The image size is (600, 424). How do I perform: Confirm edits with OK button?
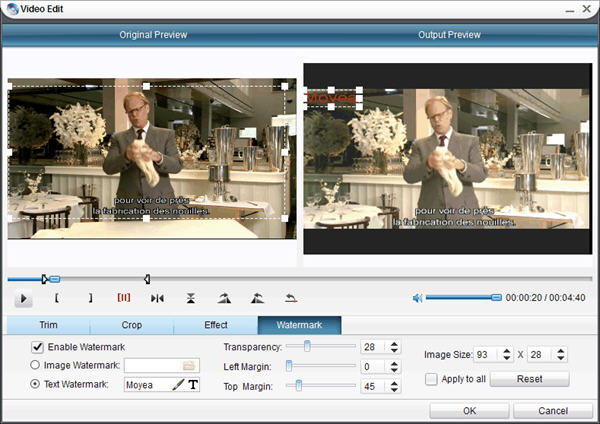(469, 411)
